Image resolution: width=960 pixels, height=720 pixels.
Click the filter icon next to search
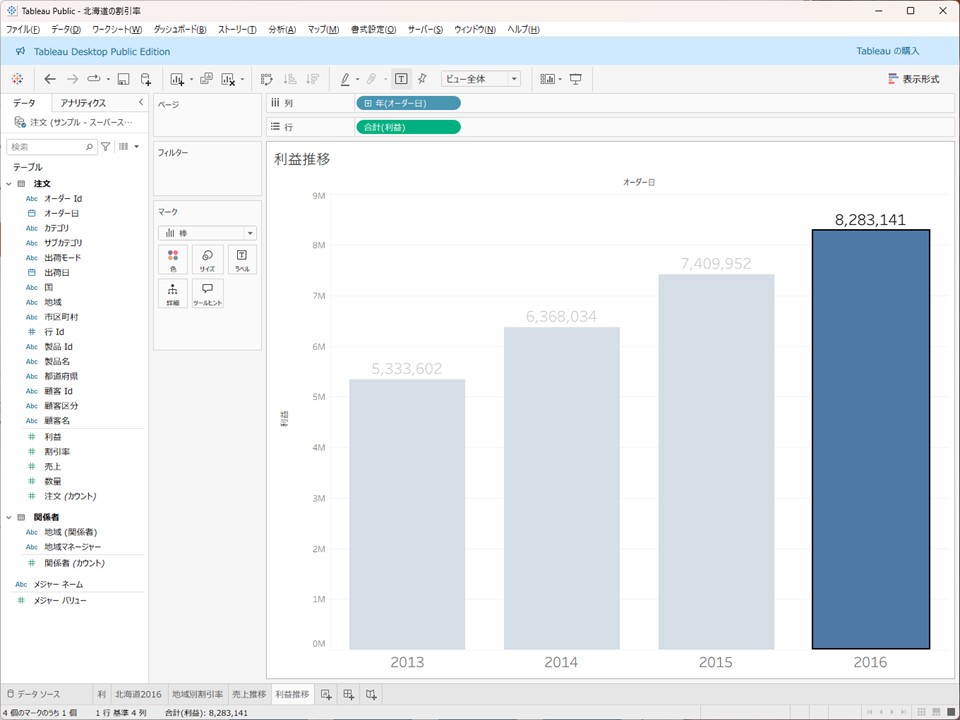106,147
